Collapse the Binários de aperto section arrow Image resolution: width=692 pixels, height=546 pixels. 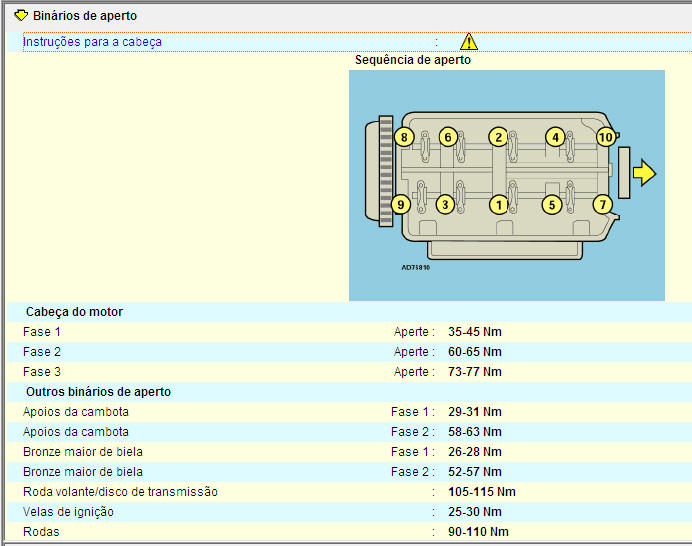click(20, 16)
